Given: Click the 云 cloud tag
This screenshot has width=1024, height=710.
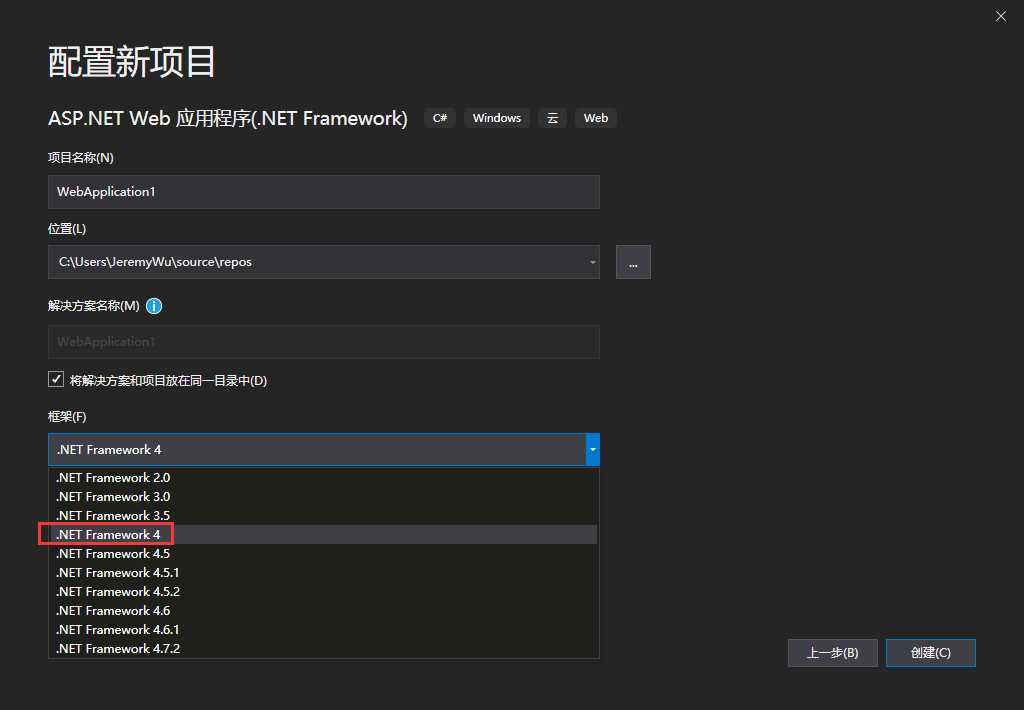Looking at the screenshot, I should (x=552, y=118).
